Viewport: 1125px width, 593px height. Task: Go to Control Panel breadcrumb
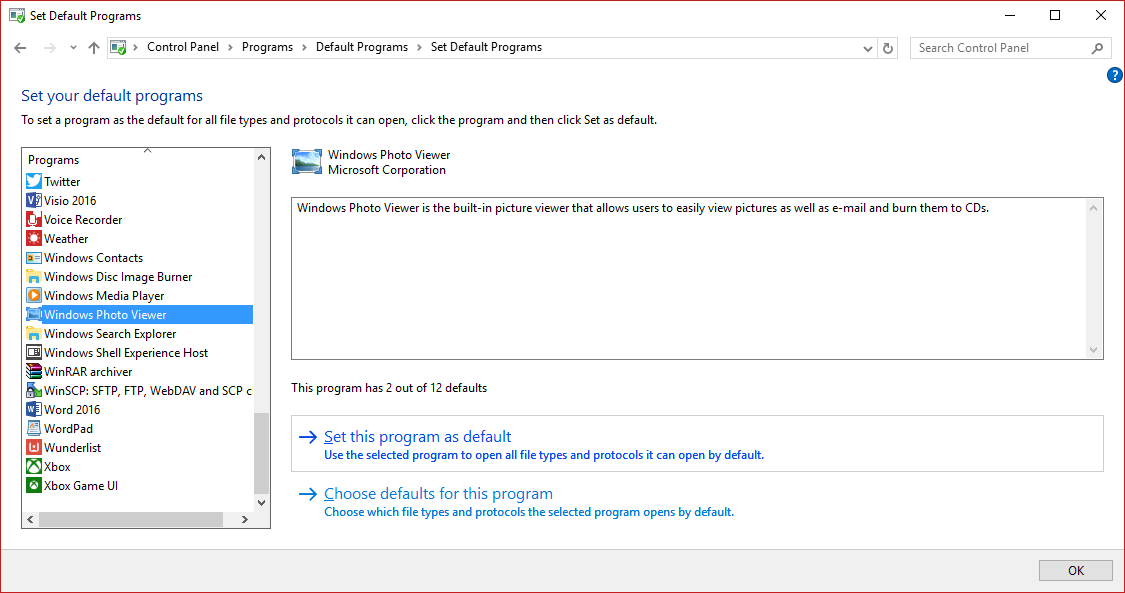183,47
